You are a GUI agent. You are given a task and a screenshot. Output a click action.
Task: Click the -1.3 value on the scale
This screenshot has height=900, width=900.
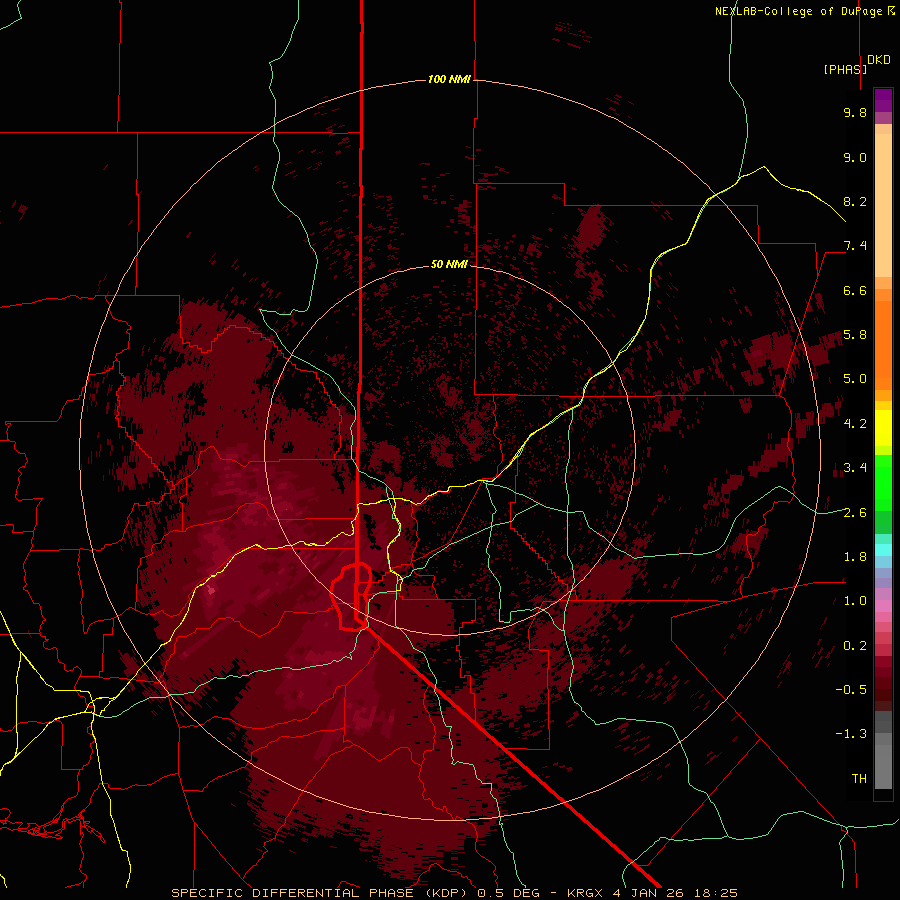click(x=851, y=734)
